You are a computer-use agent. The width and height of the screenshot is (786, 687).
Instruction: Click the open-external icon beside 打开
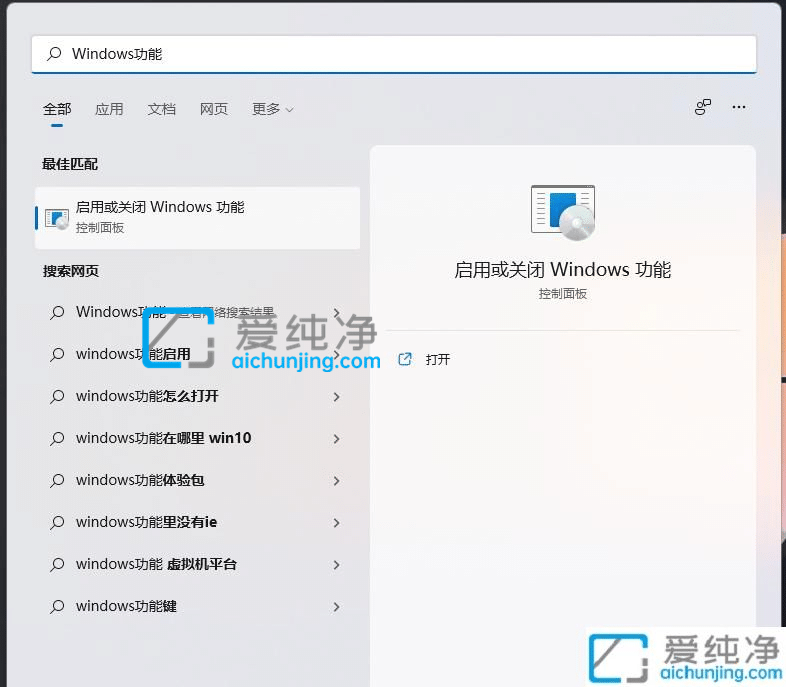(405, 359)
